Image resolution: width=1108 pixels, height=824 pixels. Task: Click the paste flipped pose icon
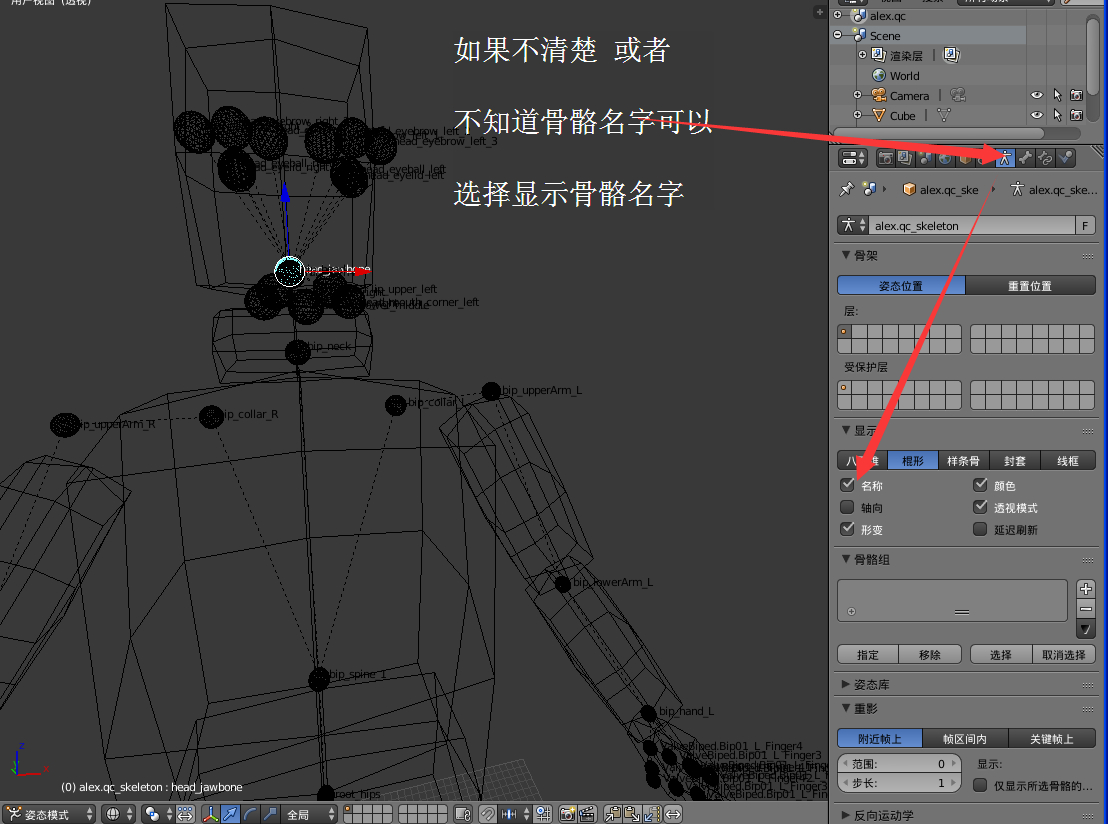point(652,814)
